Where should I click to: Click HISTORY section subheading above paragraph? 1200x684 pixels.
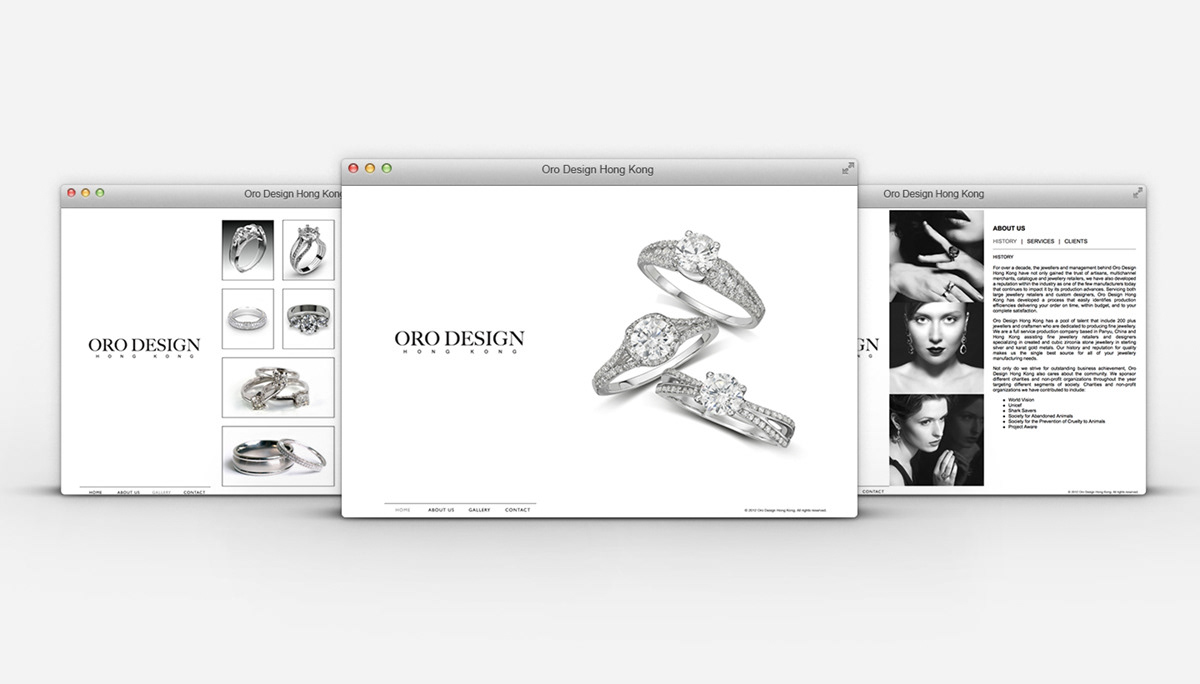(1003, 257)
